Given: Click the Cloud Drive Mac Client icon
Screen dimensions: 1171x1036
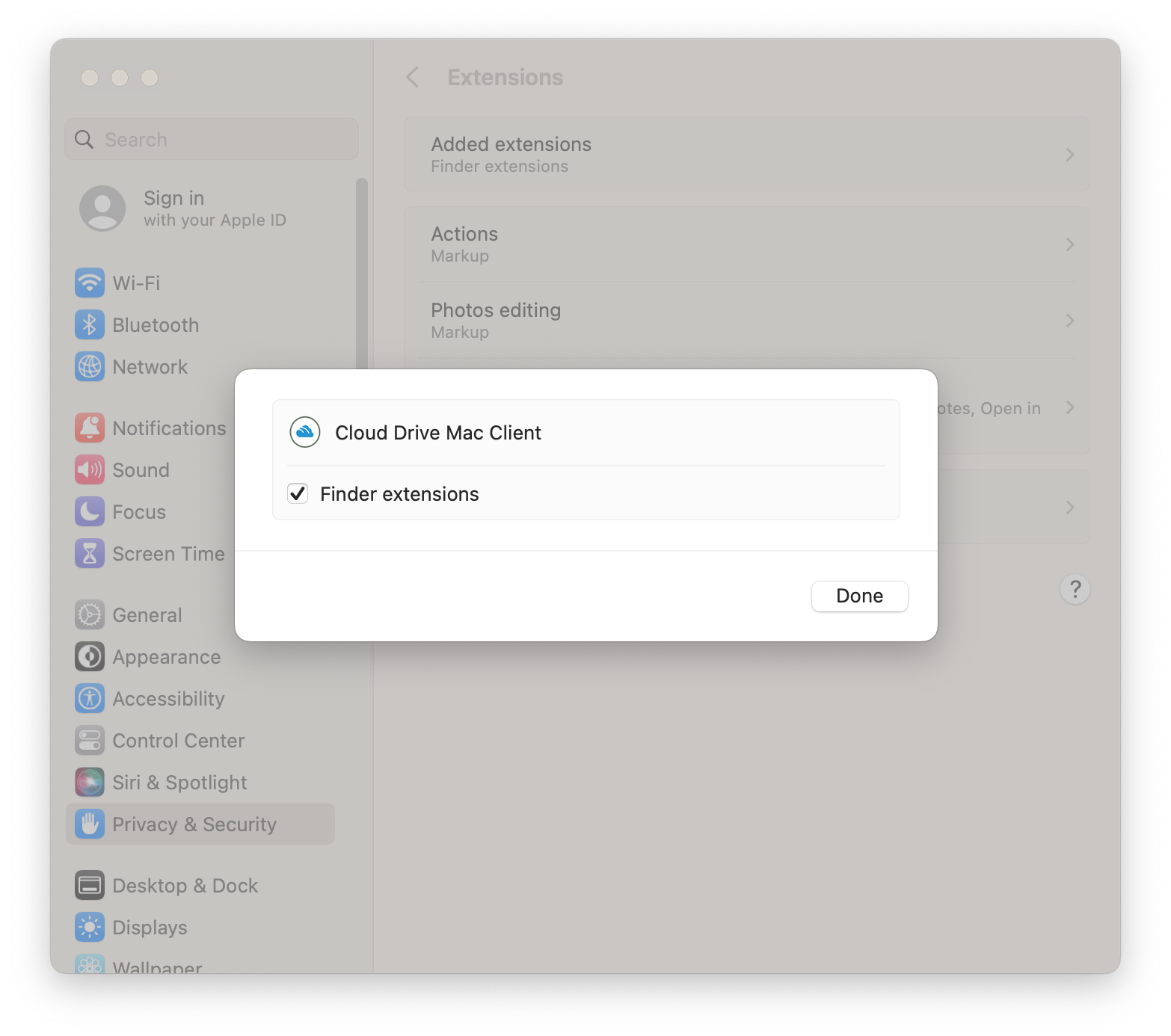Looking at the screenshot, I should pyautogui.click(x=305, y=432).
